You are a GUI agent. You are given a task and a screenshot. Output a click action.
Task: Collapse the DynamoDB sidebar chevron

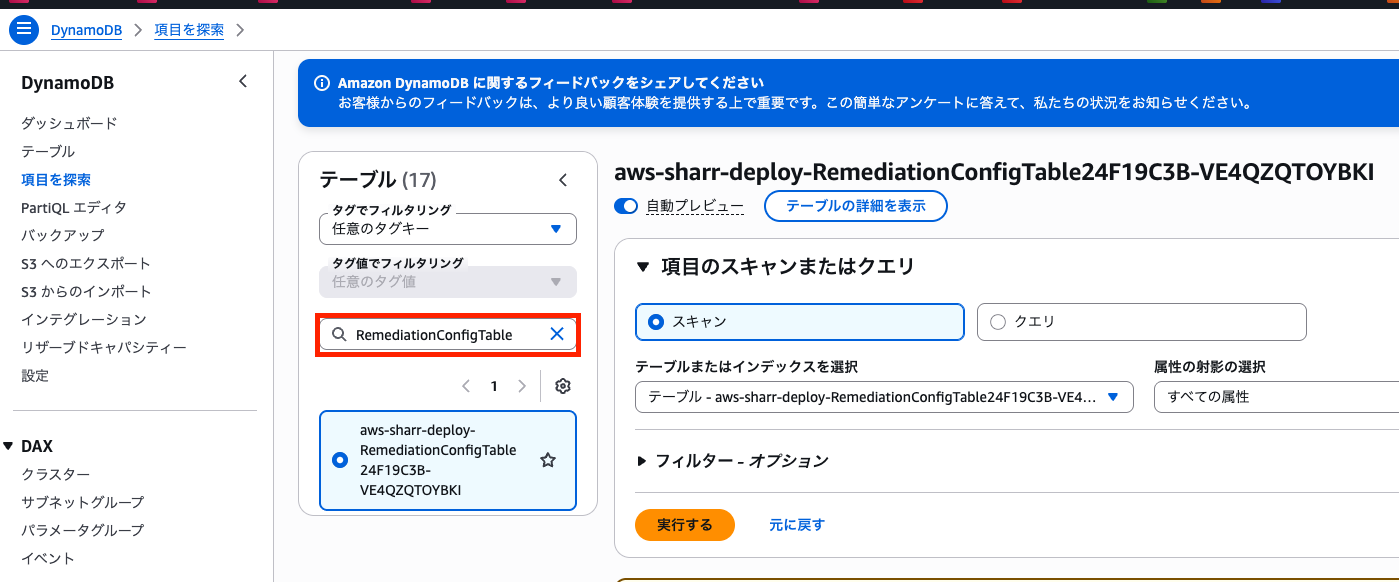(242, 81)
